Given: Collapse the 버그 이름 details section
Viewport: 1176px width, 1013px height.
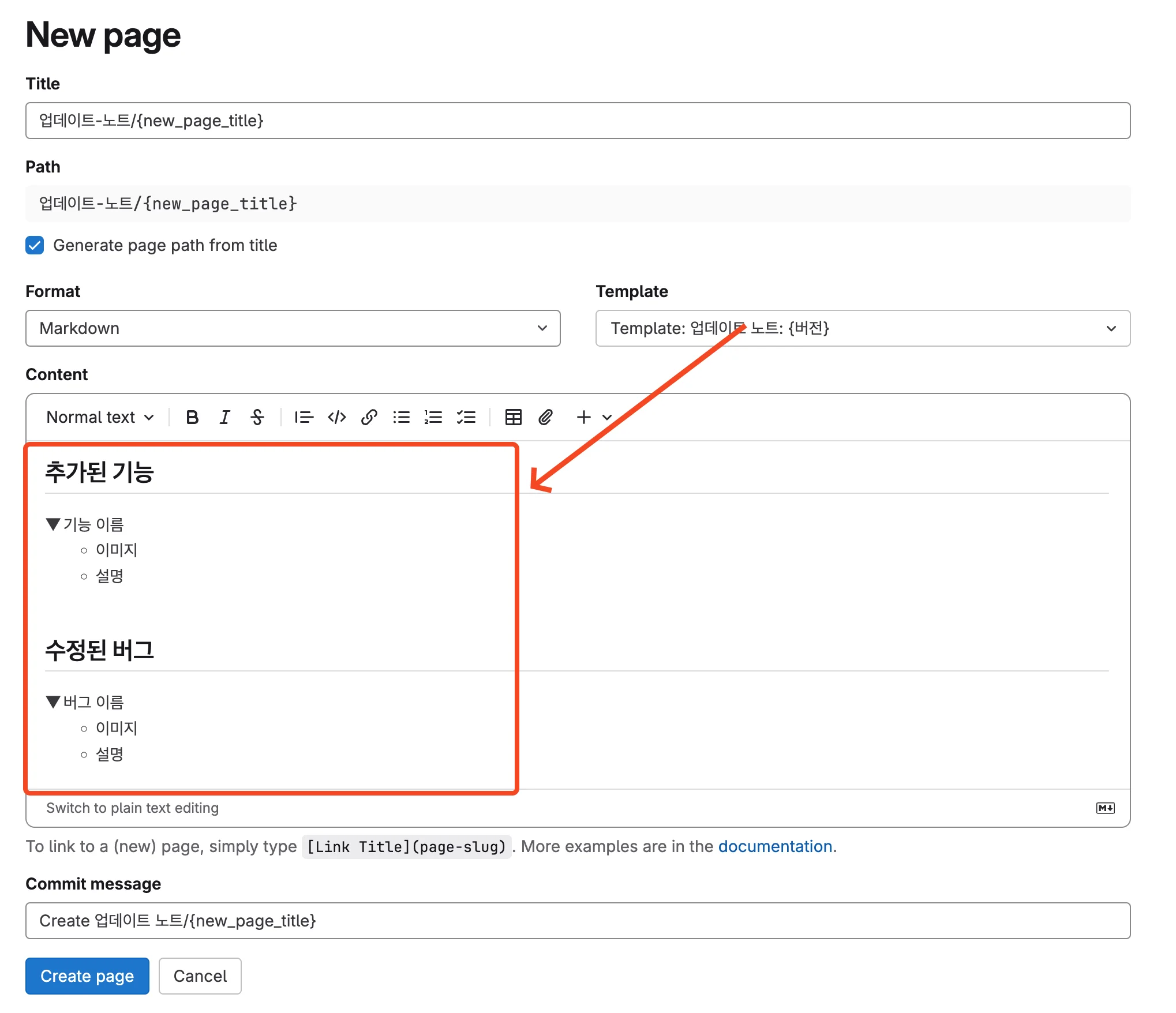Looking at the screenshot, I should tap(53, 702).
